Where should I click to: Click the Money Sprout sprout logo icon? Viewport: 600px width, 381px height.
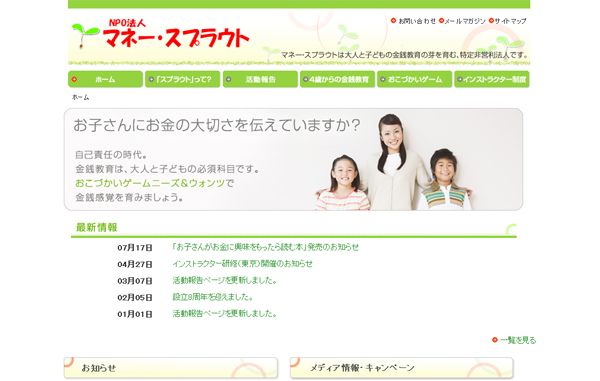point(85,36)
